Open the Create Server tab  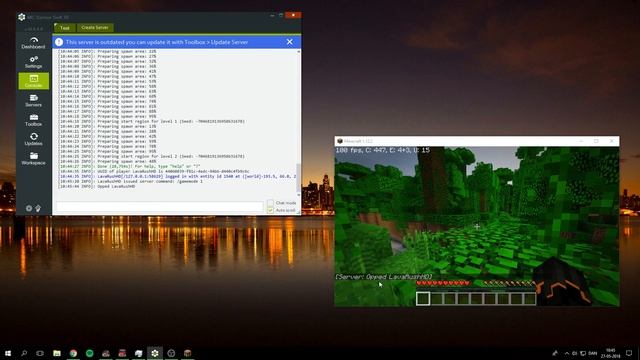(95, 28)
